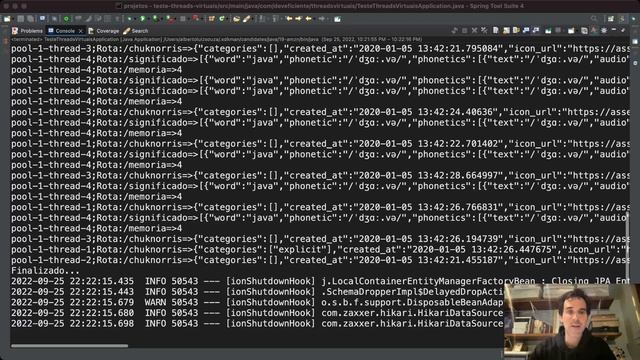The width and height of the screenshot is (640, 360).
Task: Click the green New Java Class icon
Action: tap(222, 19)
